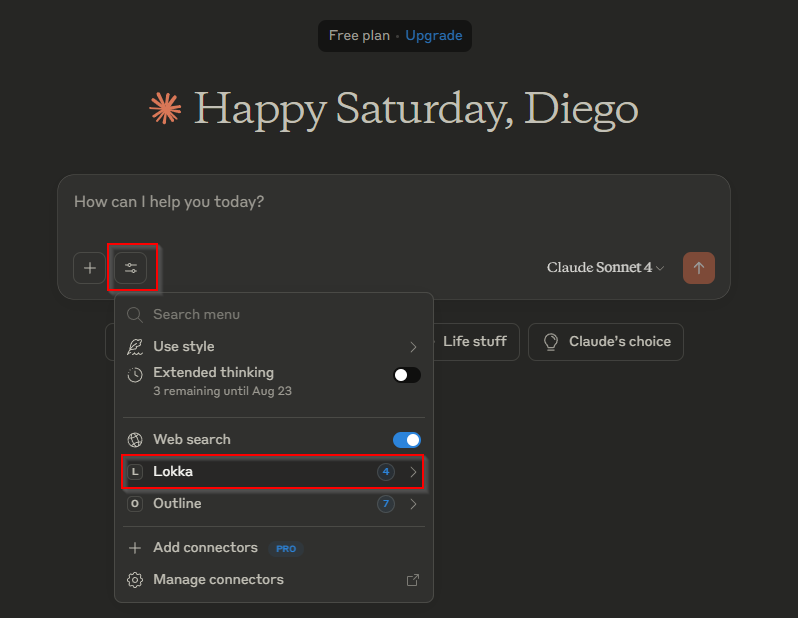Expand the Outline connector chevron

[x=413, y=504]
